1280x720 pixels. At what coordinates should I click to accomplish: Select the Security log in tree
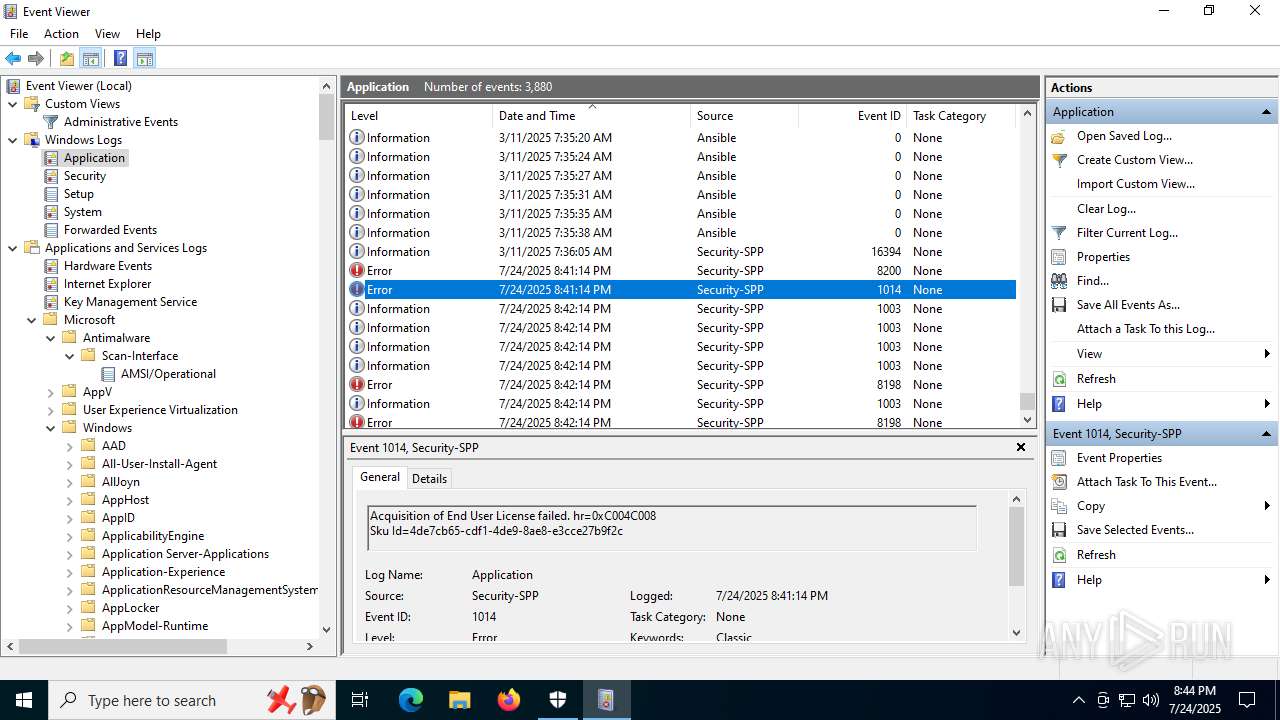tap(84, 176)
